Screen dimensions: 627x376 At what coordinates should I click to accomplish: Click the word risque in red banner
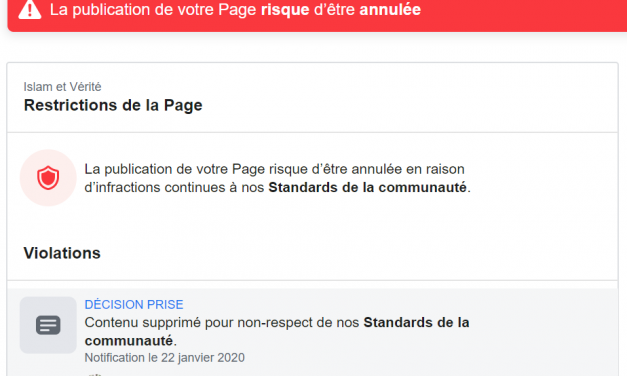[285, 10]
